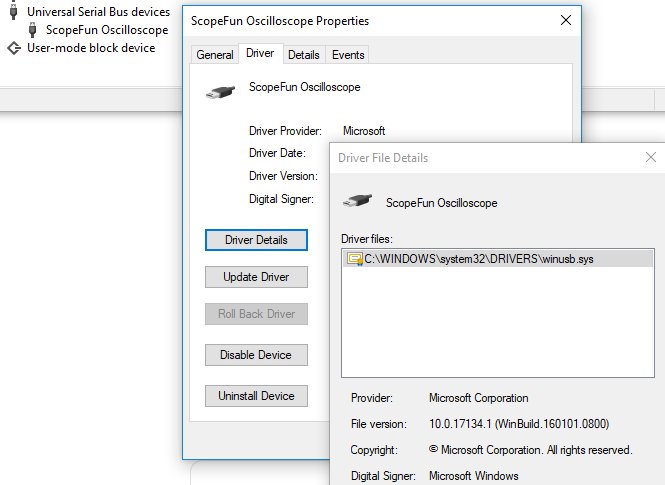Click the USB device icon in Properties Driver tab

[221, 92]
